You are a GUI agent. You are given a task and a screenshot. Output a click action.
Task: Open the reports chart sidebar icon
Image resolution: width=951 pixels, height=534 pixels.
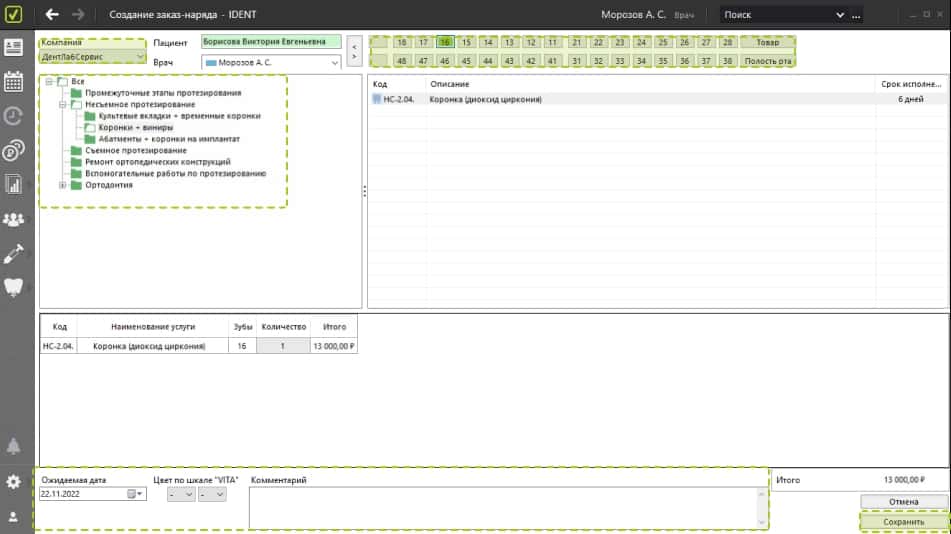14,184
